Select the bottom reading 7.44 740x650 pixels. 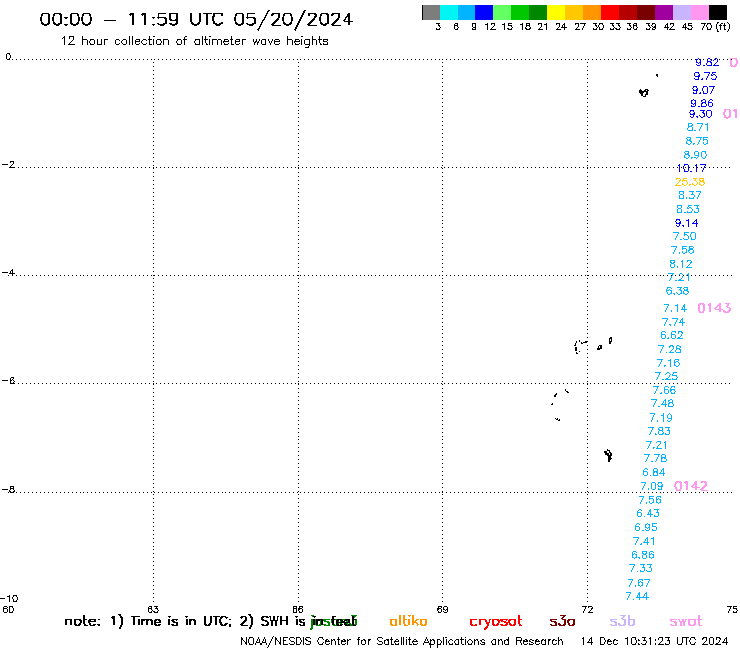pos(637,596)
